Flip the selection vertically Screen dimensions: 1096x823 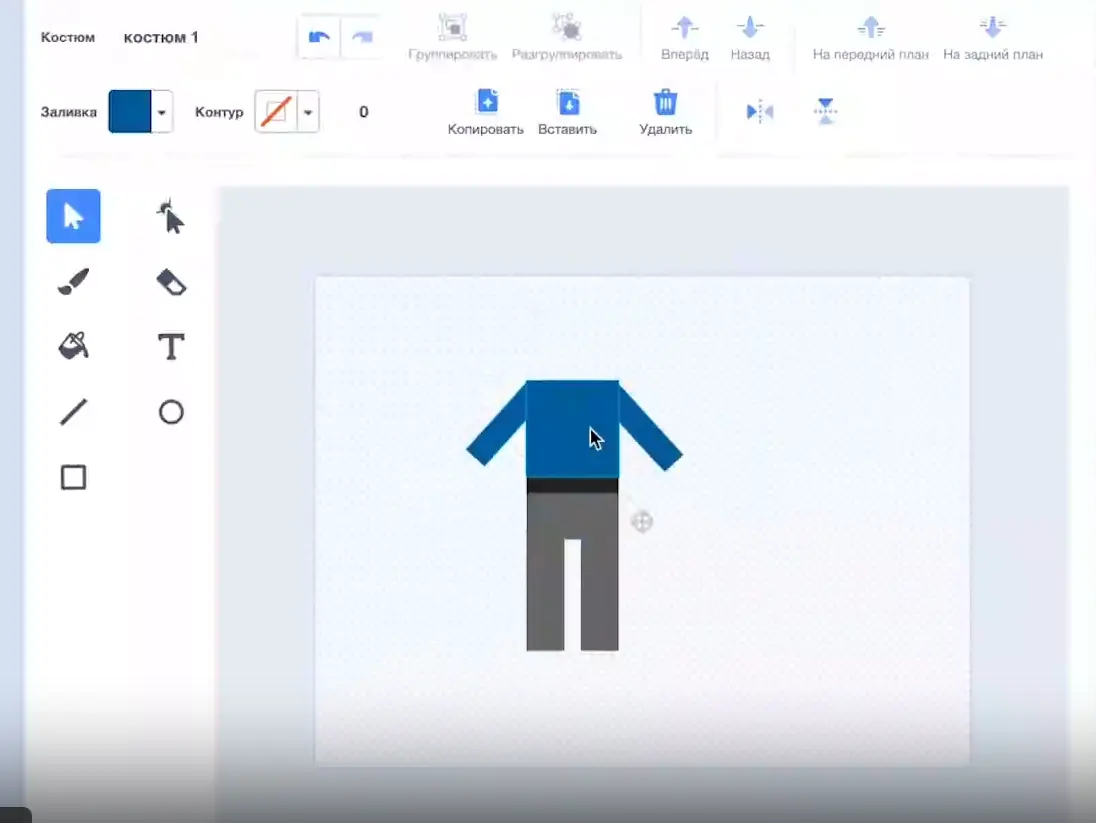pos(825,111)
